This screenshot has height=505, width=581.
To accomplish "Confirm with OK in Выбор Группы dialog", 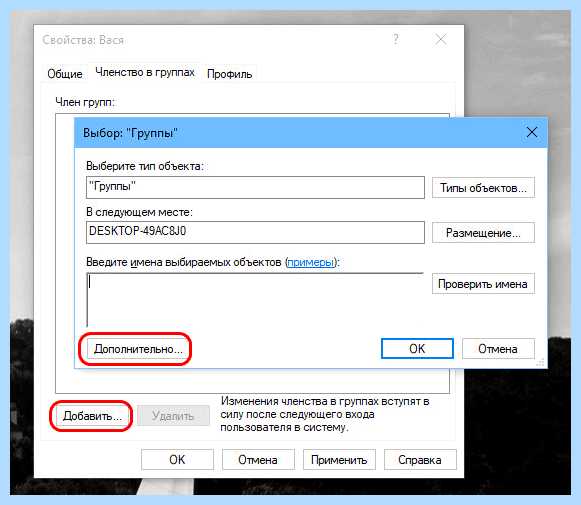I will 417,349.
